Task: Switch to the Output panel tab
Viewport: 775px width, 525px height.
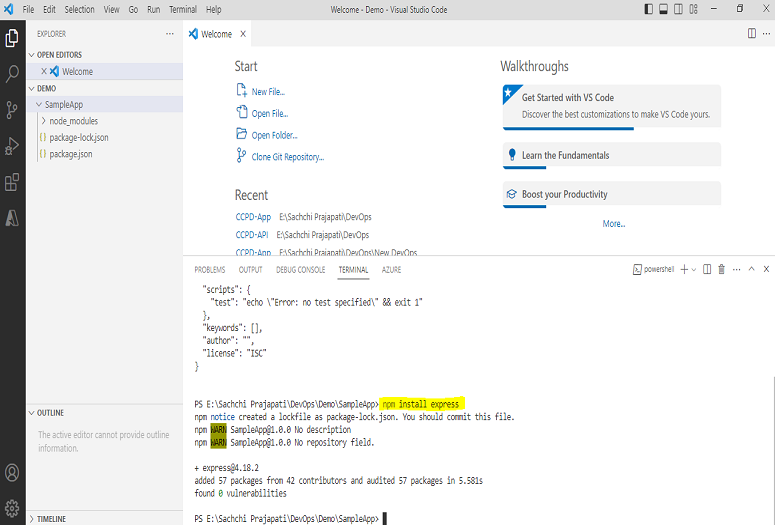Action: (x=251, y=270)
